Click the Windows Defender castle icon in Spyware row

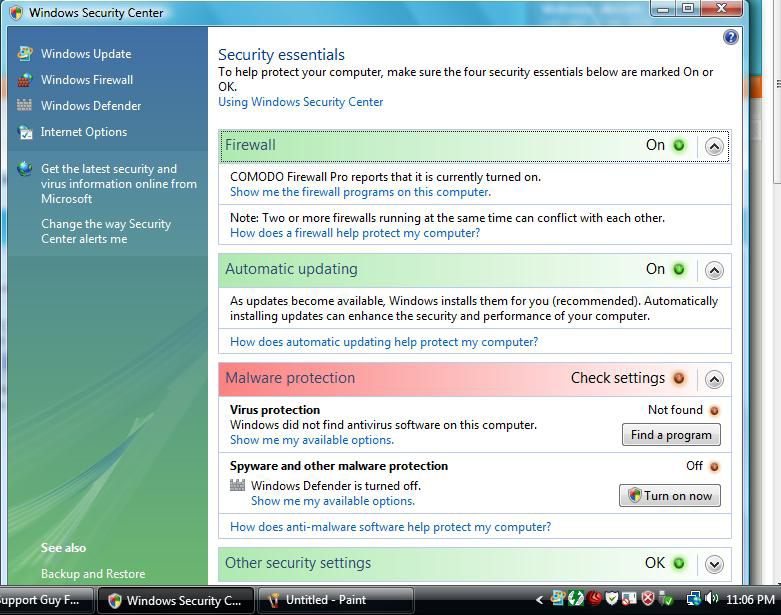click(x=238, y=485)
